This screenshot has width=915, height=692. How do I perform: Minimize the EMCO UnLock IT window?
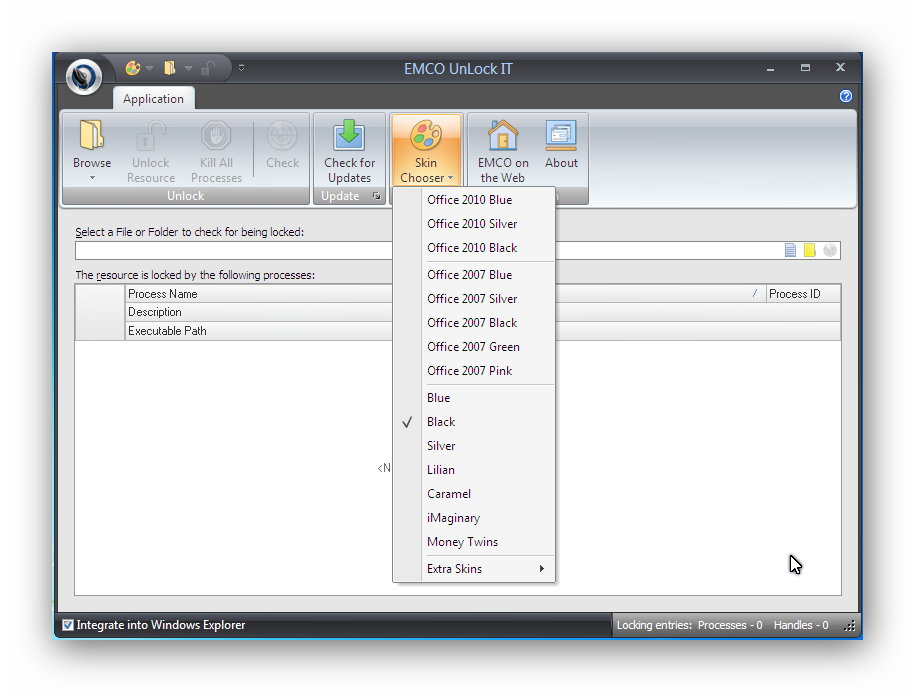(x=770, y=68)
